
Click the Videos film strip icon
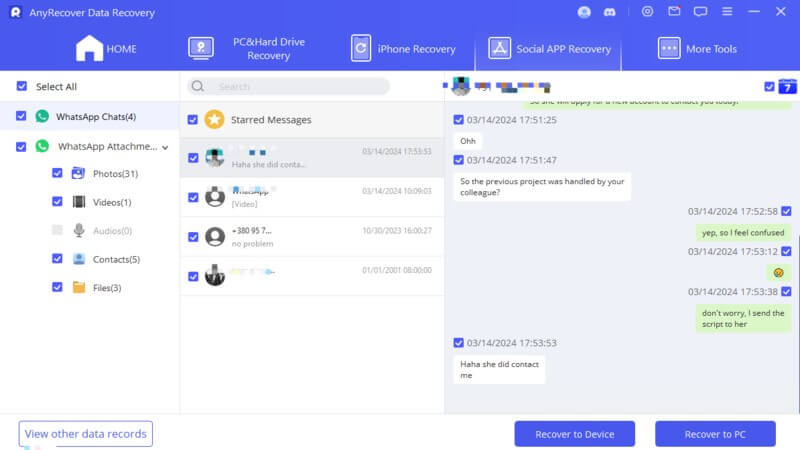(x=79, y=202)
